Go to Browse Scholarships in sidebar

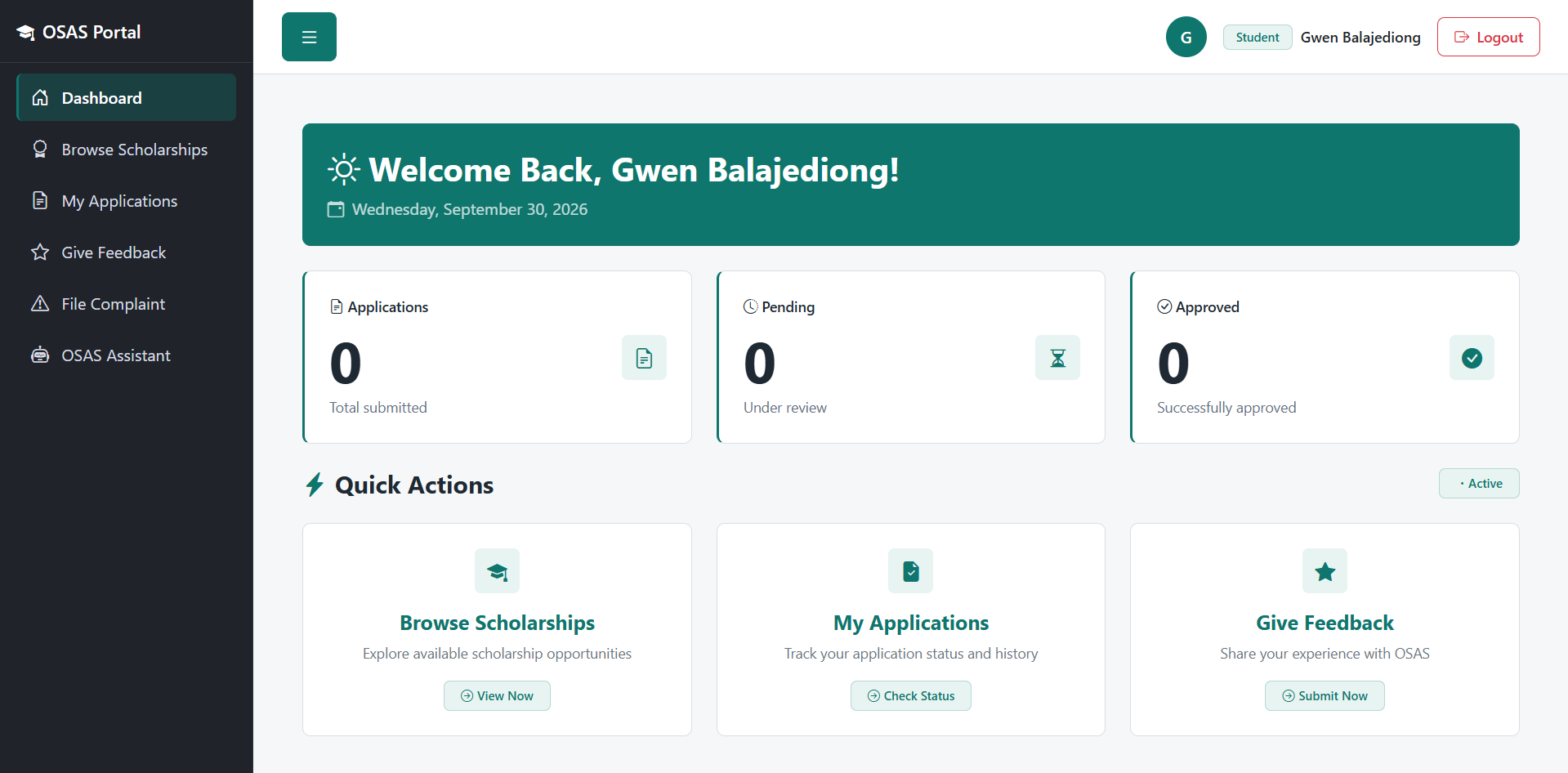pyautogui.click(x=126, y=150)
